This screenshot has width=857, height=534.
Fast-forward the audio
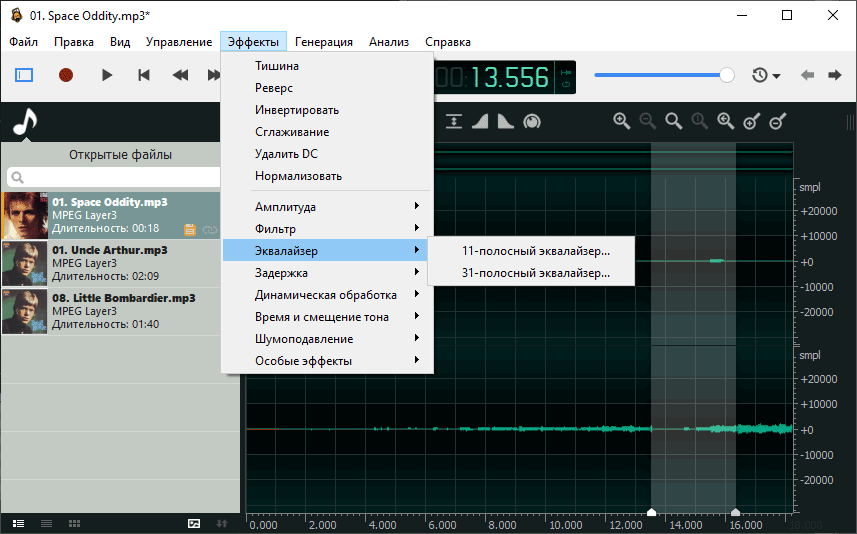(214, 75)
